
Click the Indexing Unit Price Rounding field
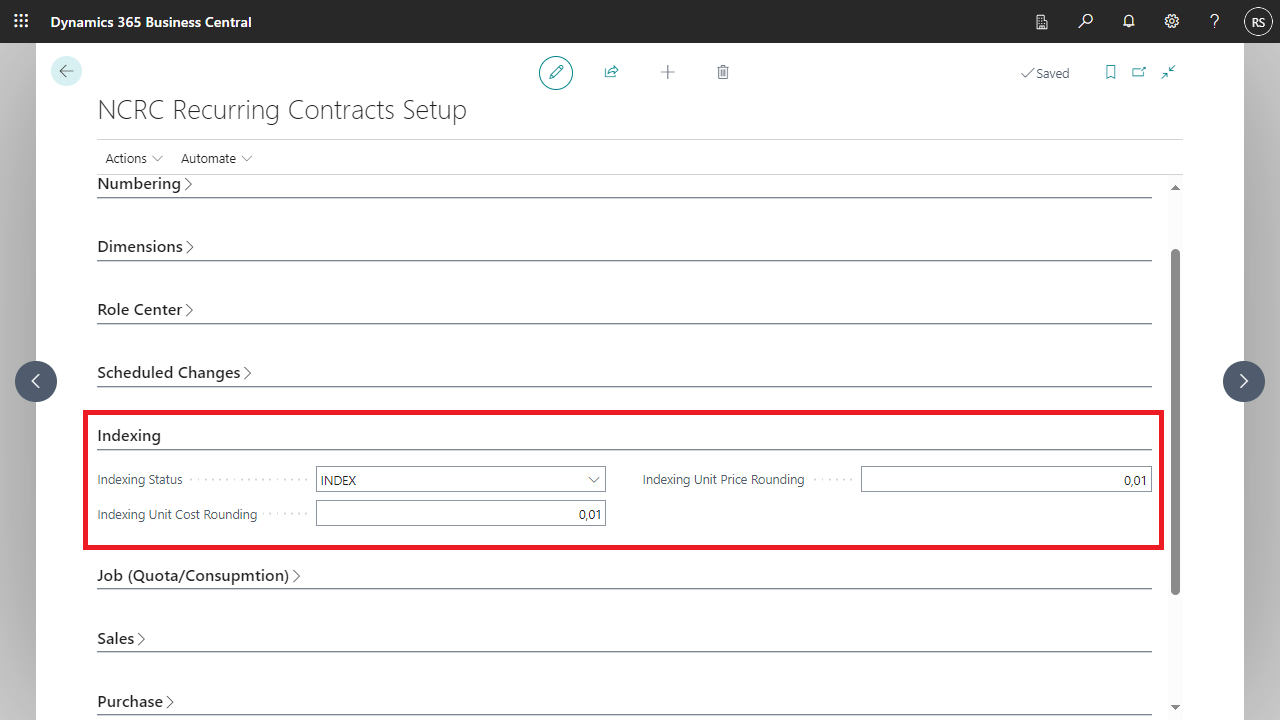[1005, 480]
